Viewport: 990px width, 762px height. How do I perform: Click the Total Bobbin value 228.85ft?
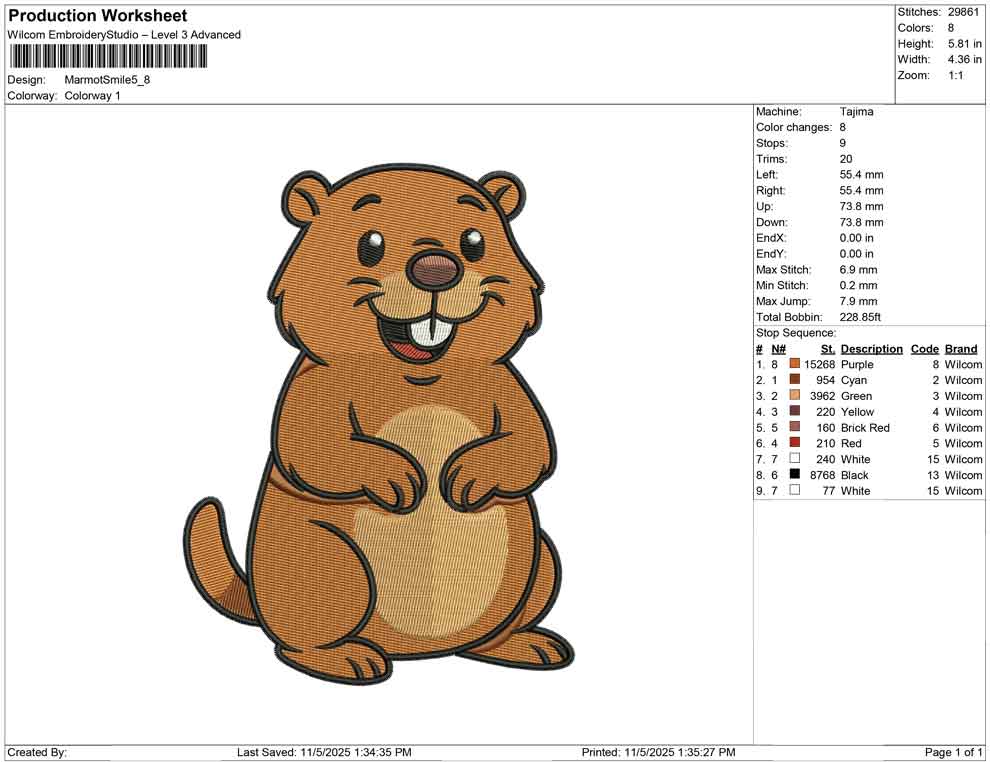tap(860, 317)
